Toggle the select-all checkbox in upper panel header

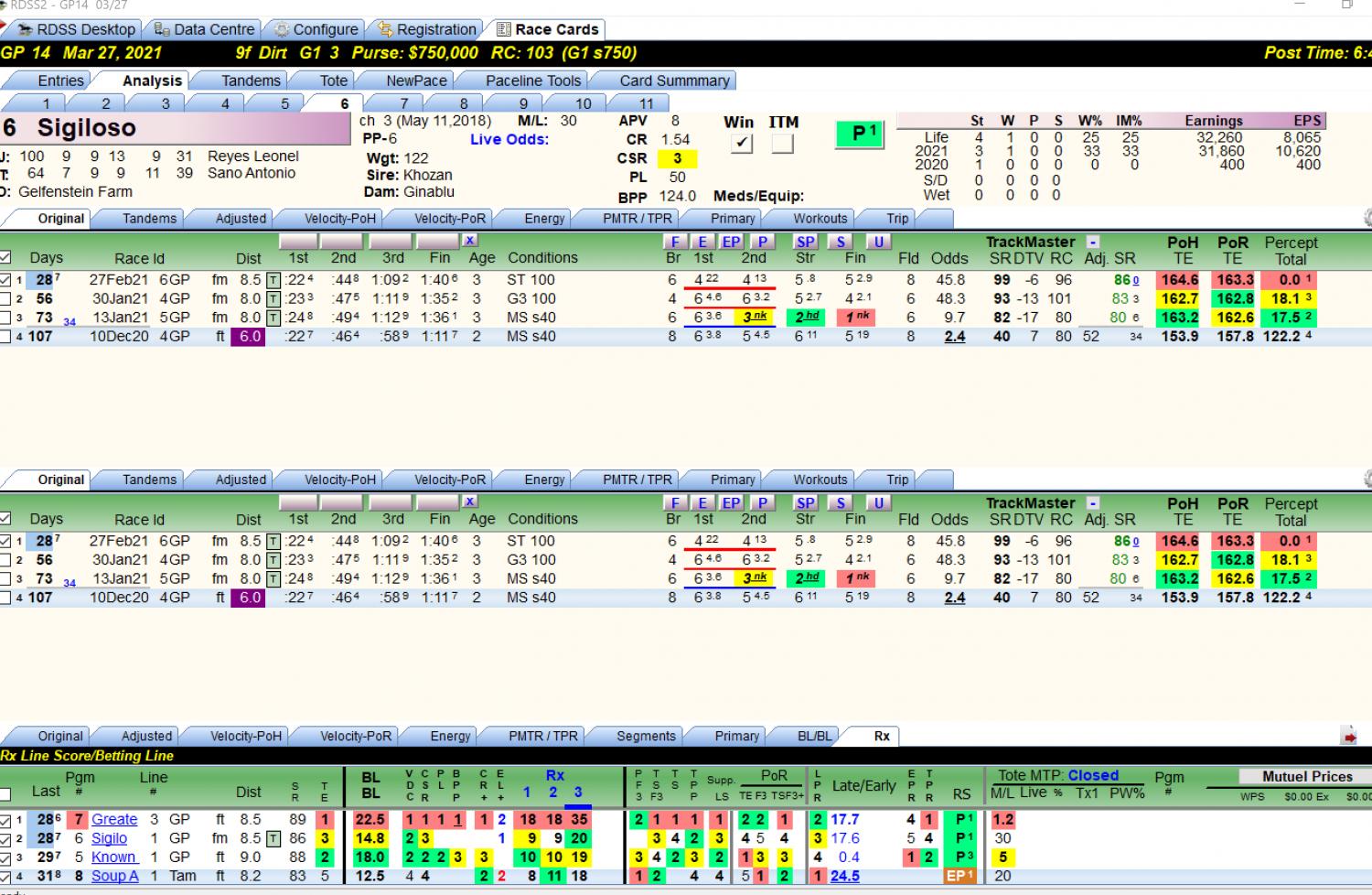(x=5, y=258)
